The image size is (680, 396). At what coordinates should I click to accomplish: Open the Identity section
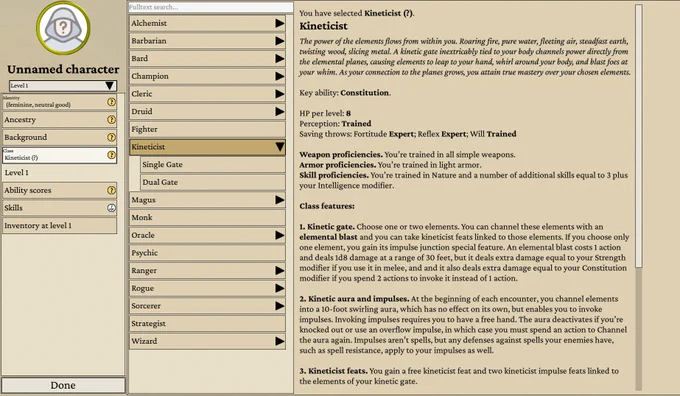(x=59, y=102)
